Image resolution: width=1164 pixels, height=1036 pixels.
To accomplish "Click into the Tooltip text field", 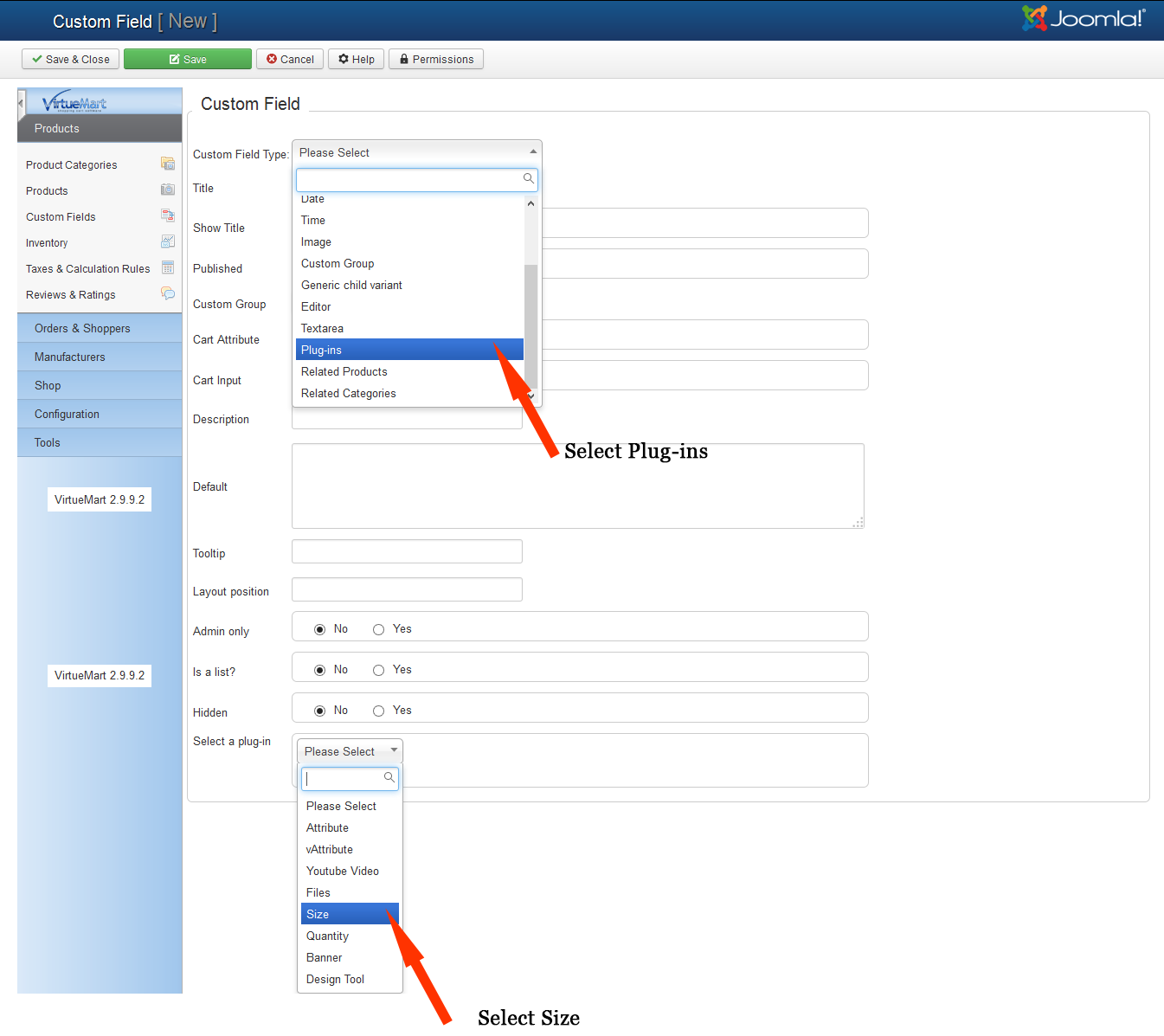I will 407,552.
